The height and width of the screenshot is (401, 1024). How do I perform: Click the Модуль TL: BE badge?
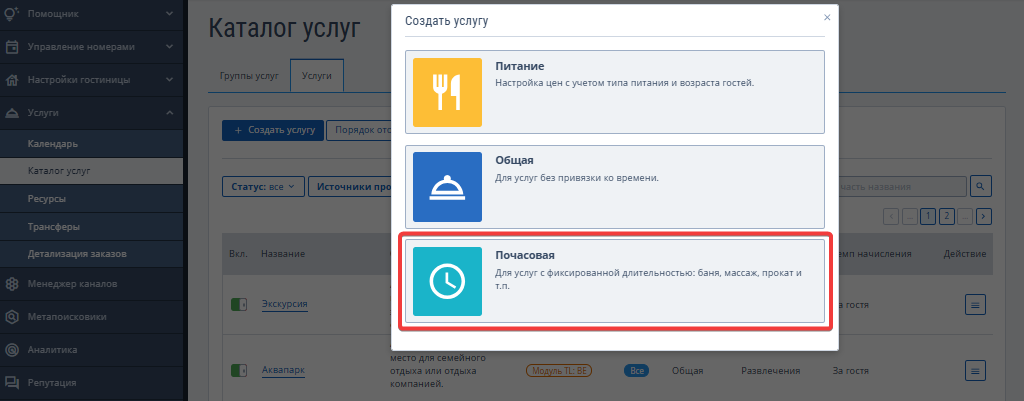point(559,370)
